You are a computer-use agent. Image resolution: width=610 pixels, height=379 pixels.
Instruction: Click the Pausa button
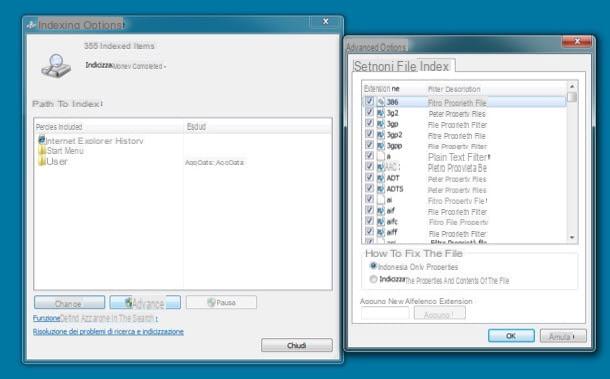coord(221,302)
